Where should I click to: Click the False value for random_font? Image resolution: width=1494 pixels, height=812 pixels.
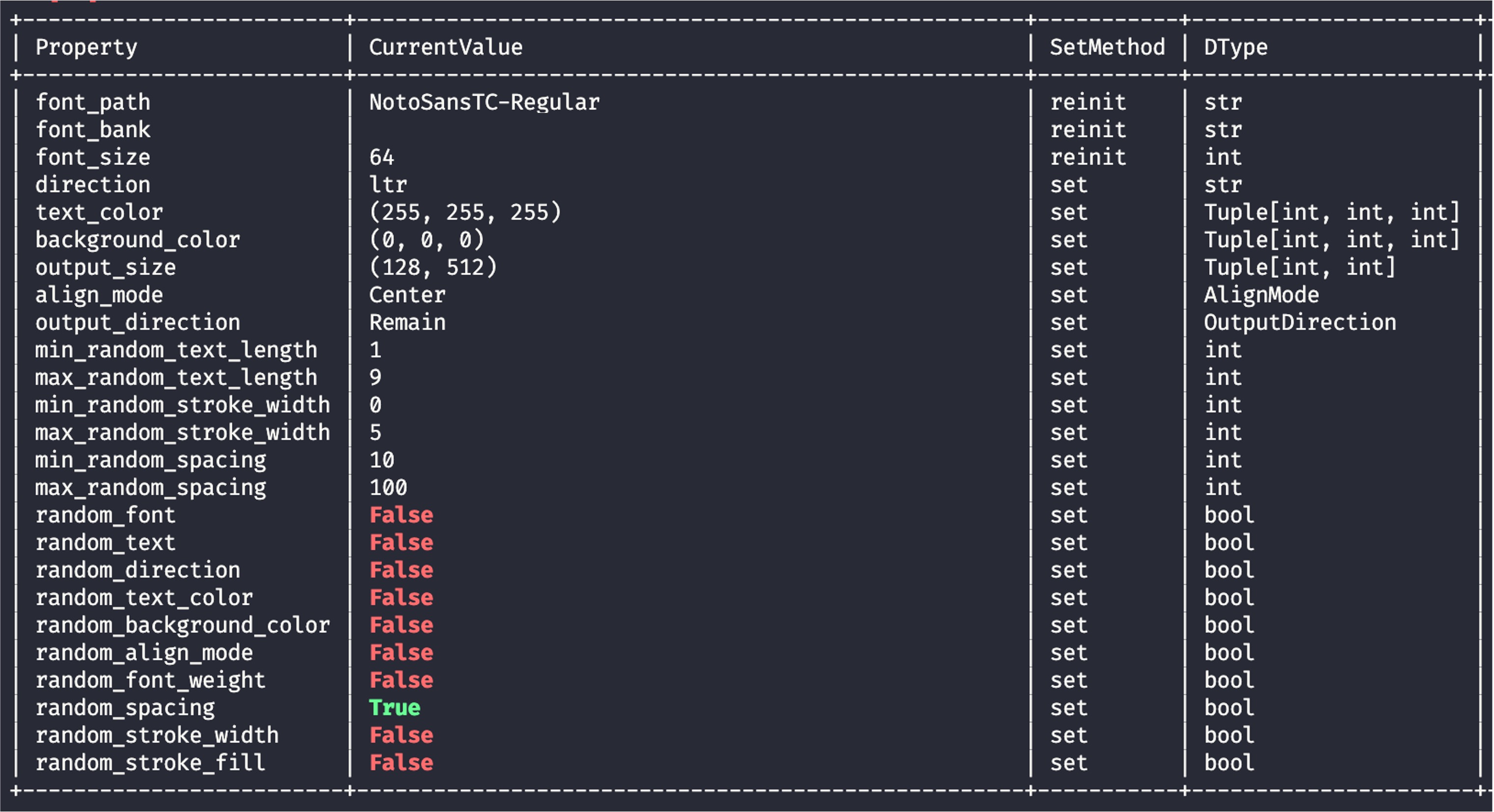401,515
